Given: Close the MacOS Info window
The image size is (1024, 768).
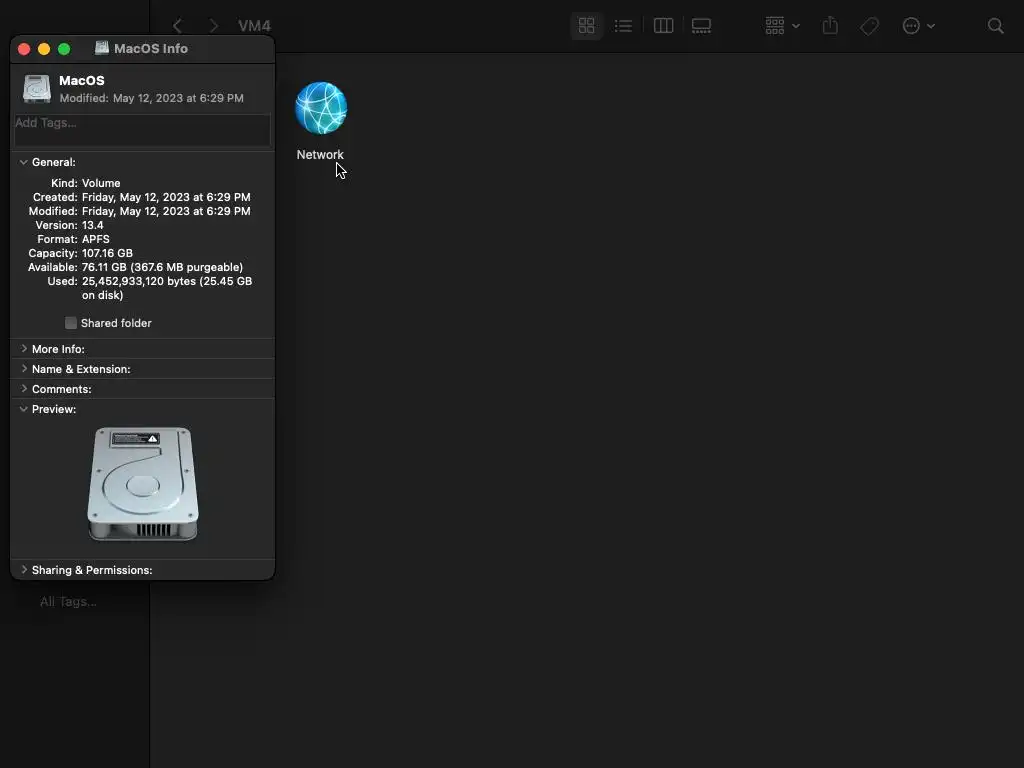Looking at the screenshot, I should pos(24,49).
